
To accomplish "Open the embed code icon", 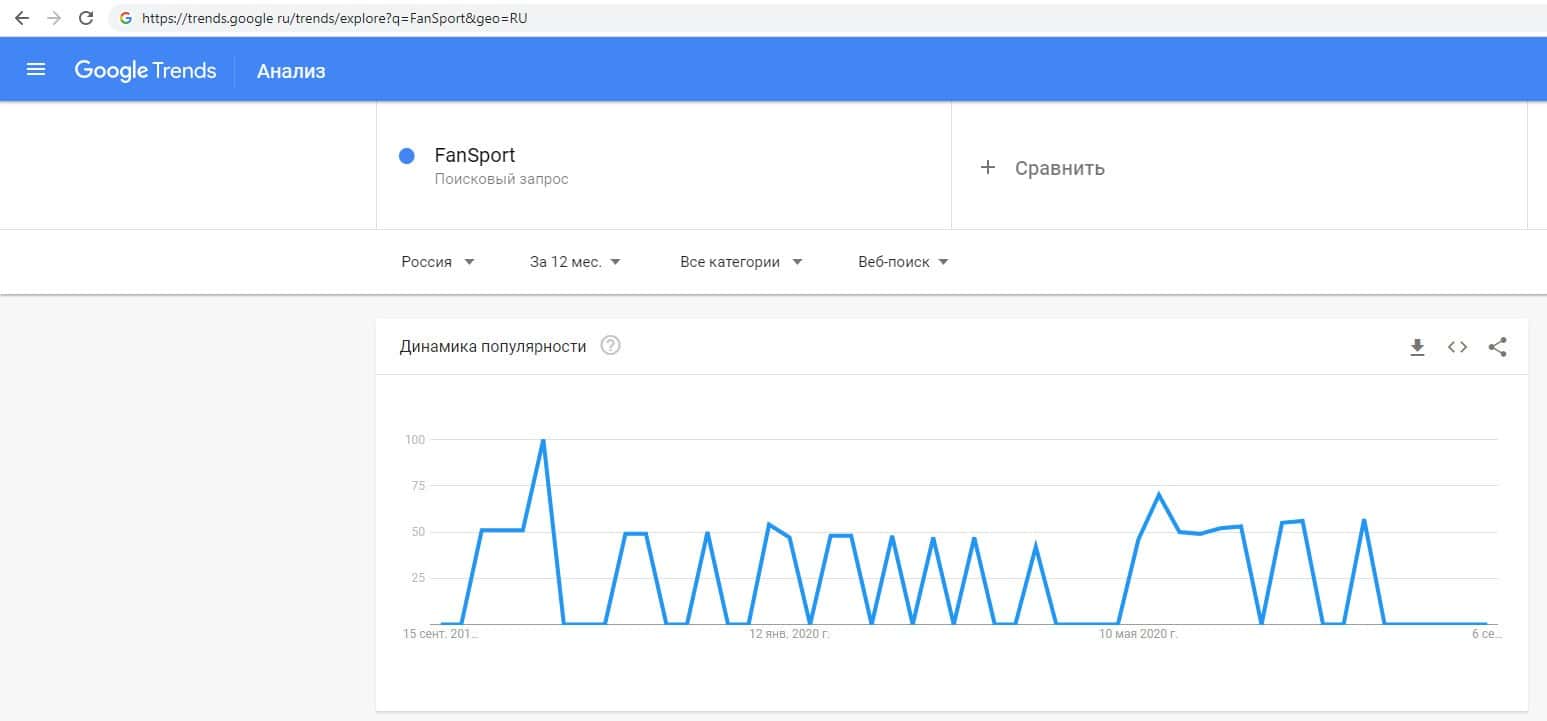I will click(1457, 347).
